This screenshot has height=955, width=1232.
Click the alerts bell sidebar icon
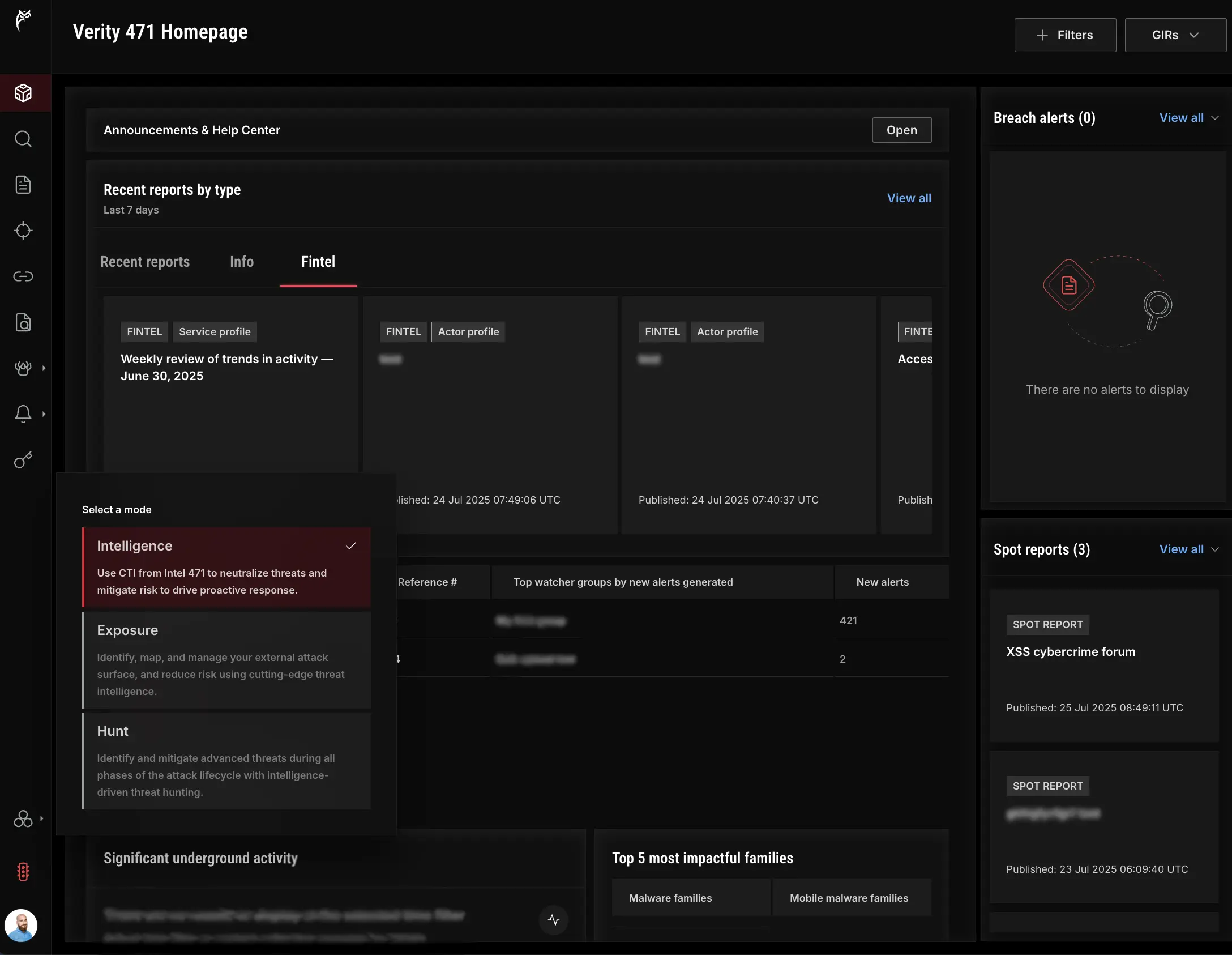(x=23, y=414)
